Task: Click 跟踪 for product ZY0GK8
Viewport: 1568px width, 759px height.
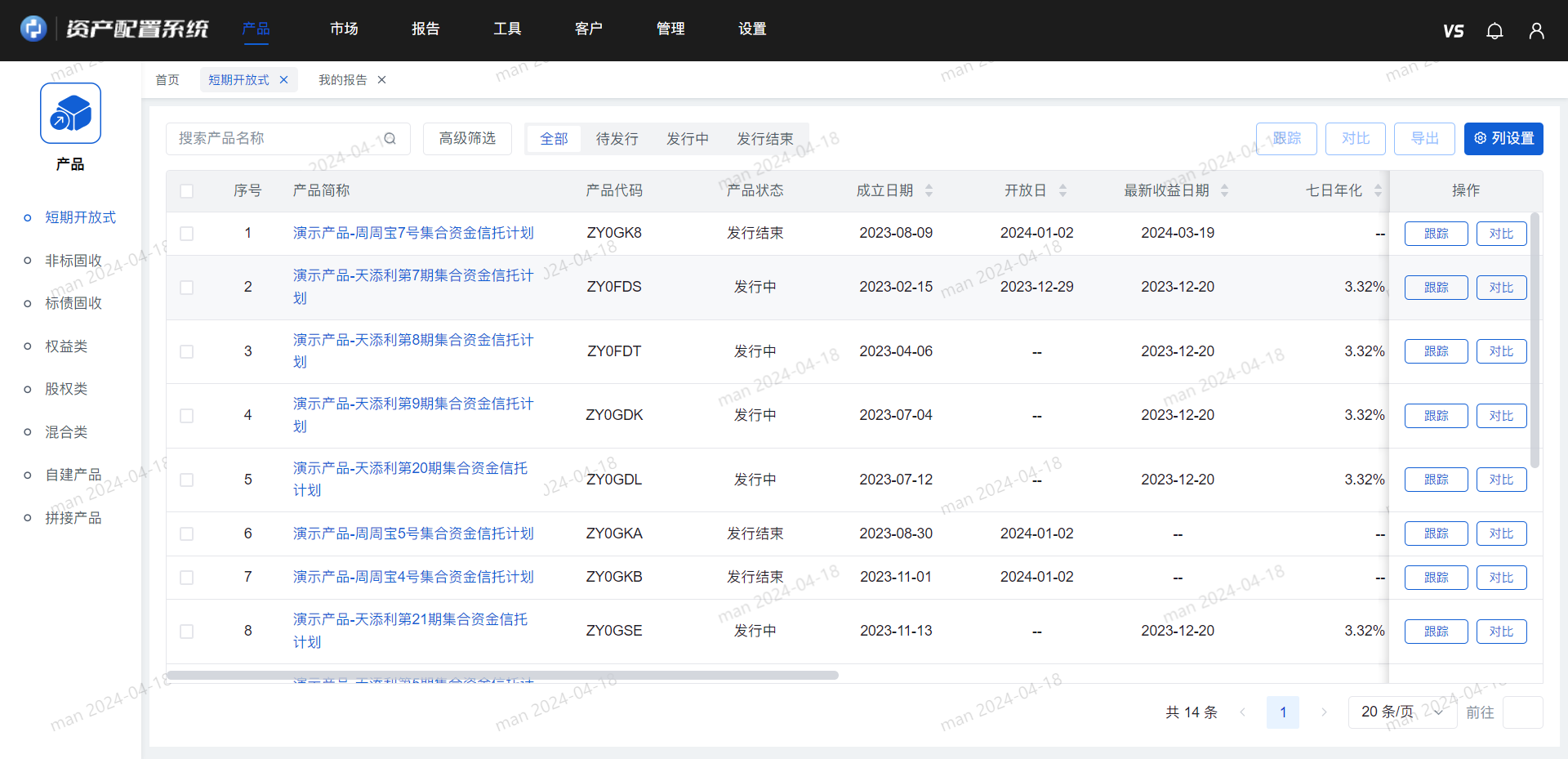Action: click(x=1436, y=234)
